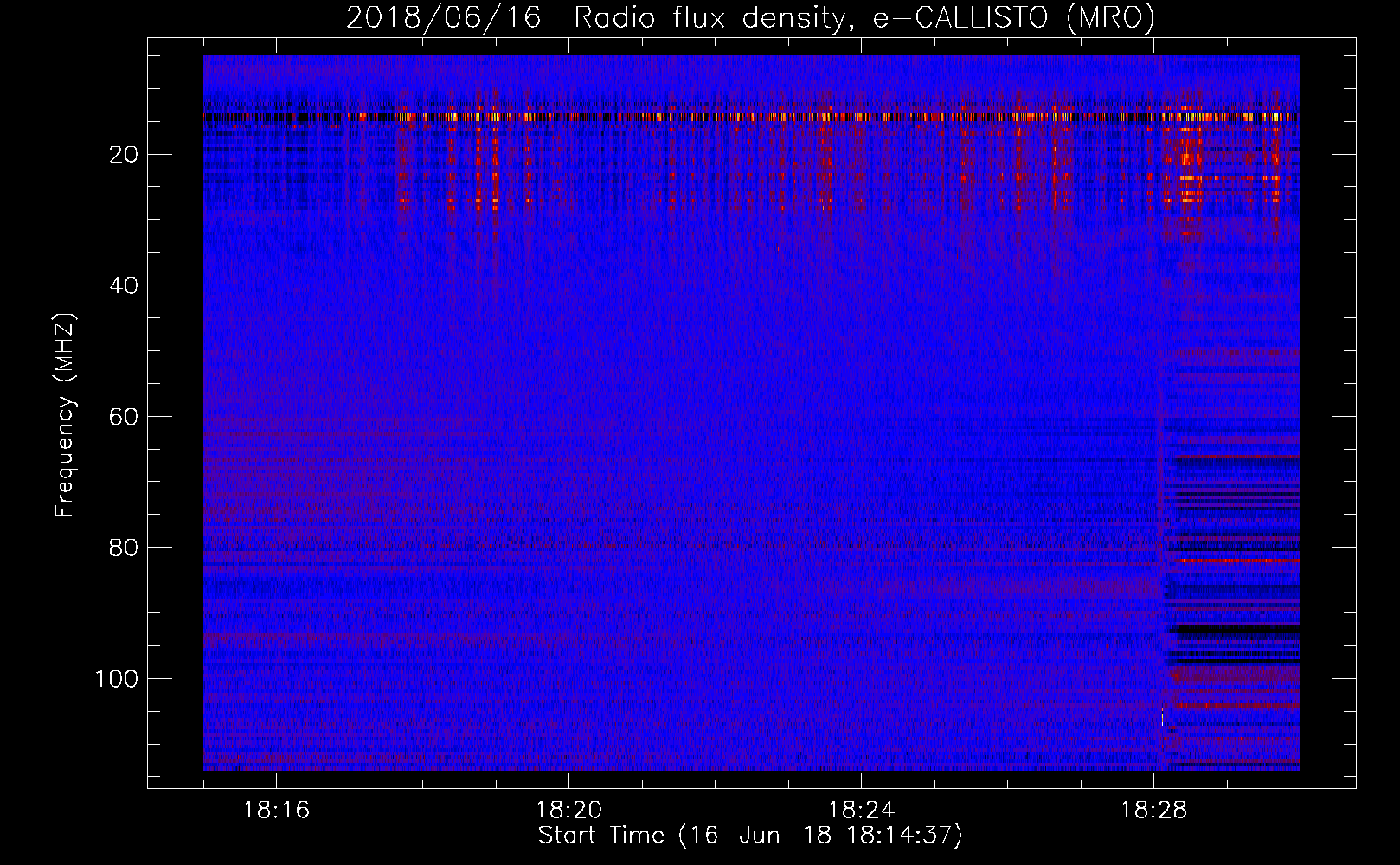
Task: Select the 18:28 time tick label
Action: (1153, 811)
